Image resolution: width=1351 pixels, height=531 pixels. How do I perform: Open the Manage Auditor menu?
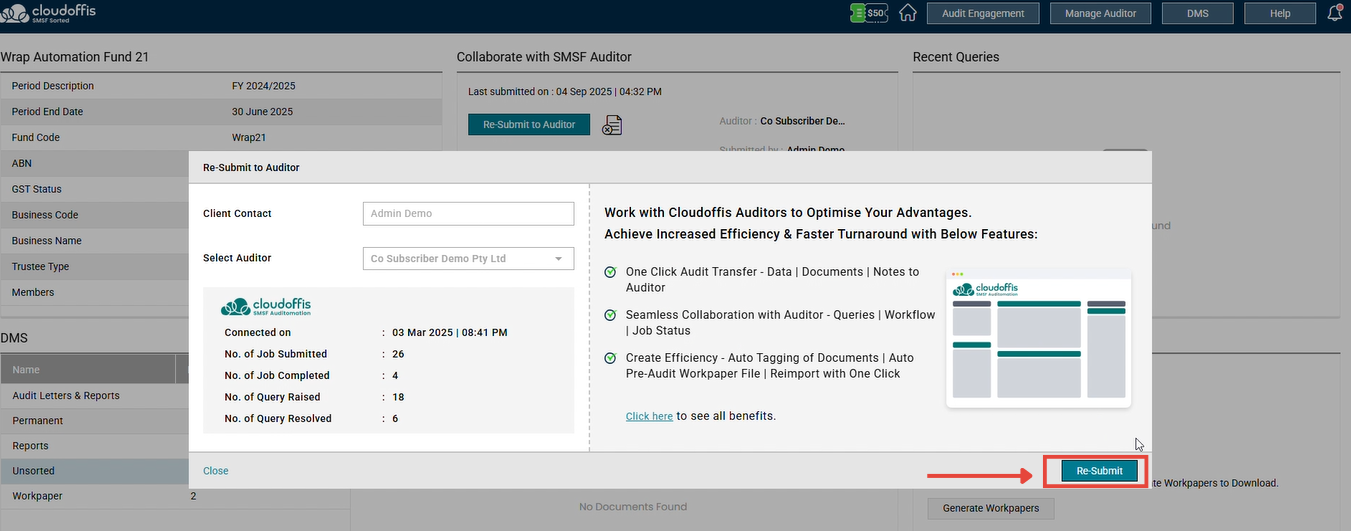pos(1100,13)
